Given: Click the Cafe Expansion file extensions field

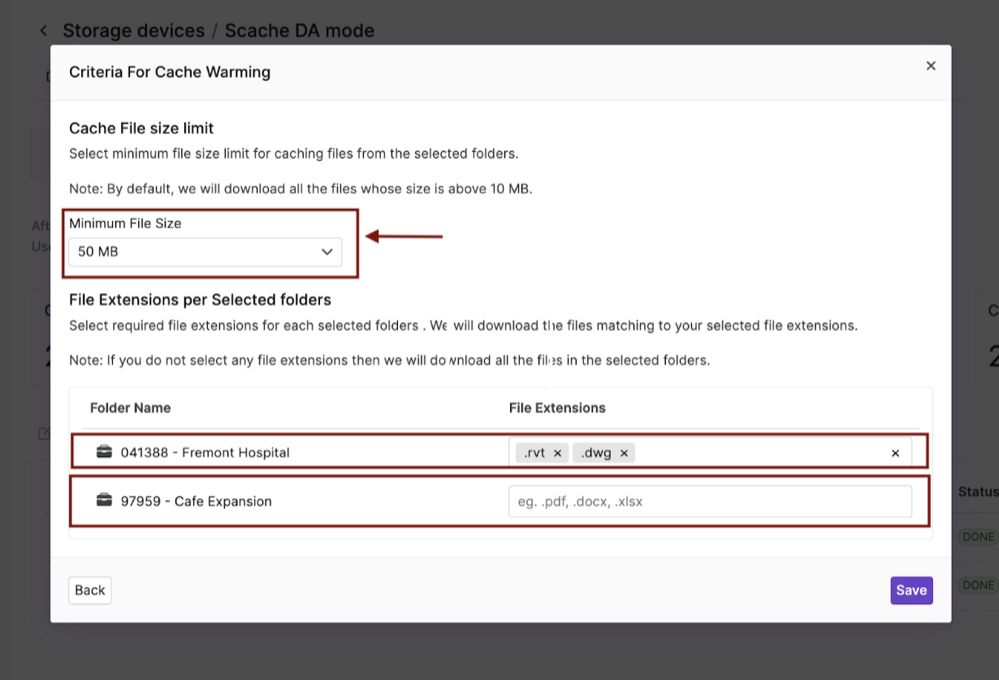Looking at the screenshot, I should (710, 502).
